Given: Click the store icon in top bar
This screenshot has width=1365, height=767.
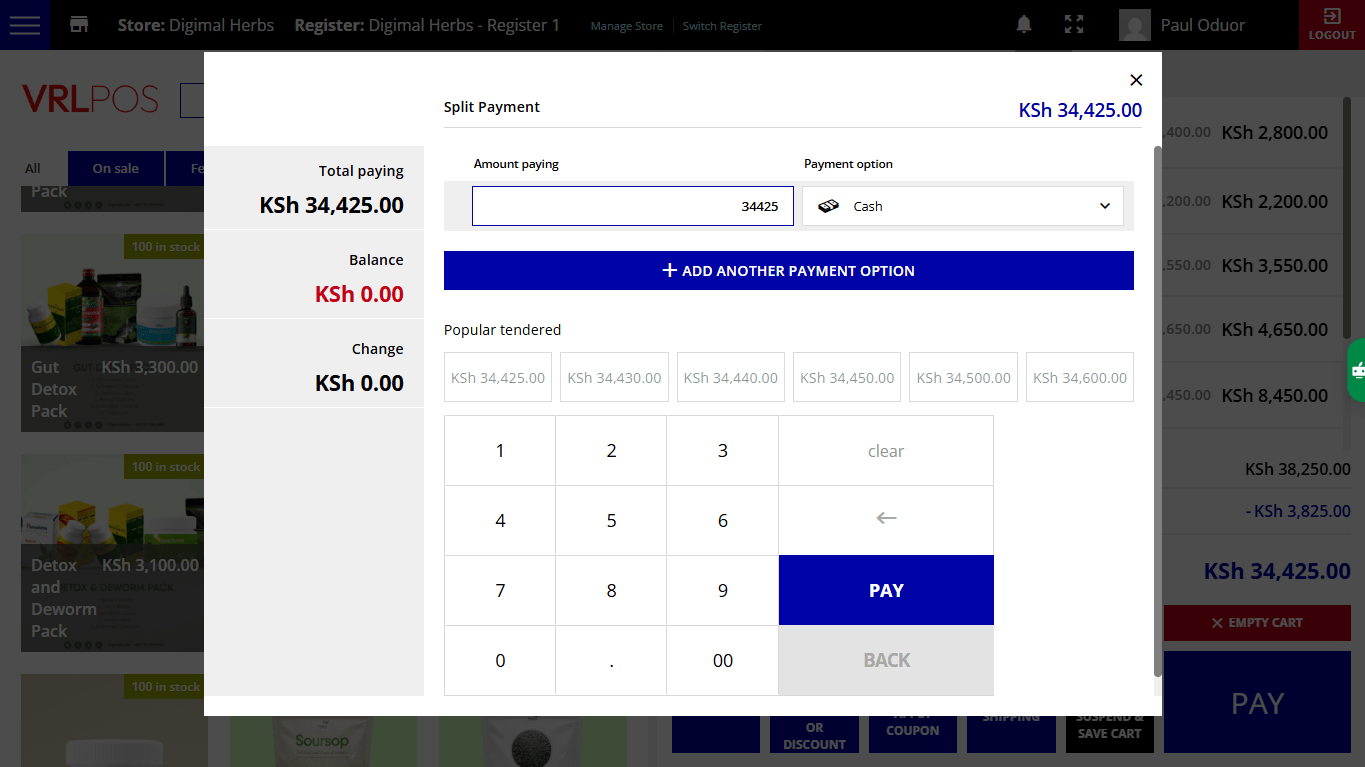Looking at the screenshot, I should (x=79, y=25).
